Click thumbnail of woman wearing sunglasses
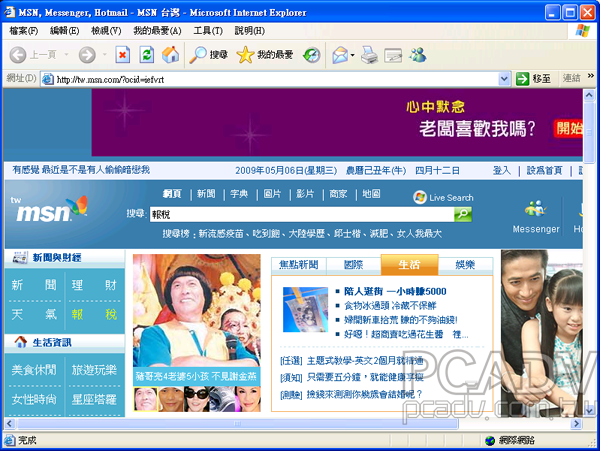 coord(197,399)
